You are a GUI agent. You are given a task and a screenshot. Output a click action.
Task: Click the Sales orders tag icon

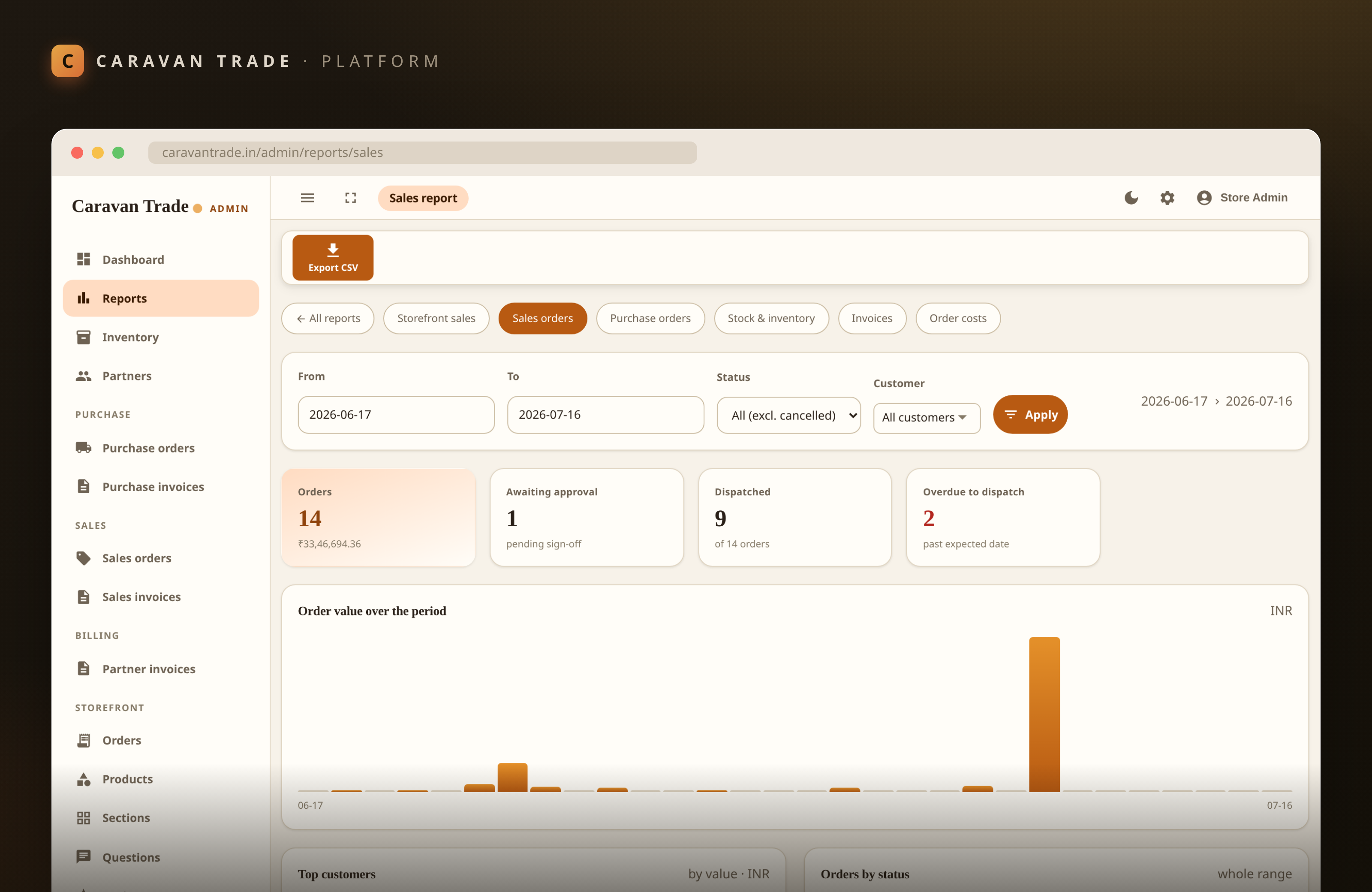[84, 557]
